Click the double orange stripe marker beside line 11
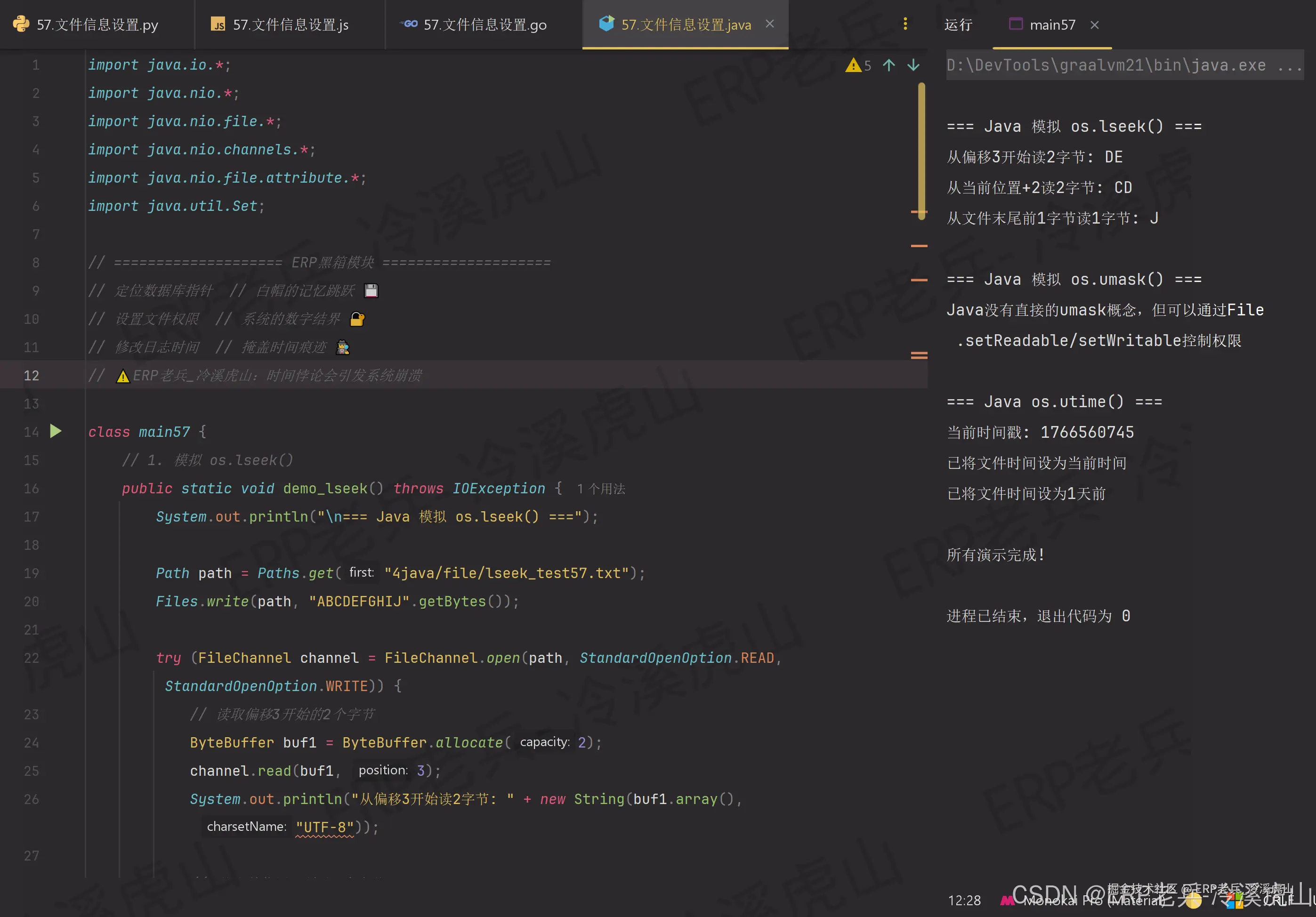The image size is (1316, 917). pos(919,355)
